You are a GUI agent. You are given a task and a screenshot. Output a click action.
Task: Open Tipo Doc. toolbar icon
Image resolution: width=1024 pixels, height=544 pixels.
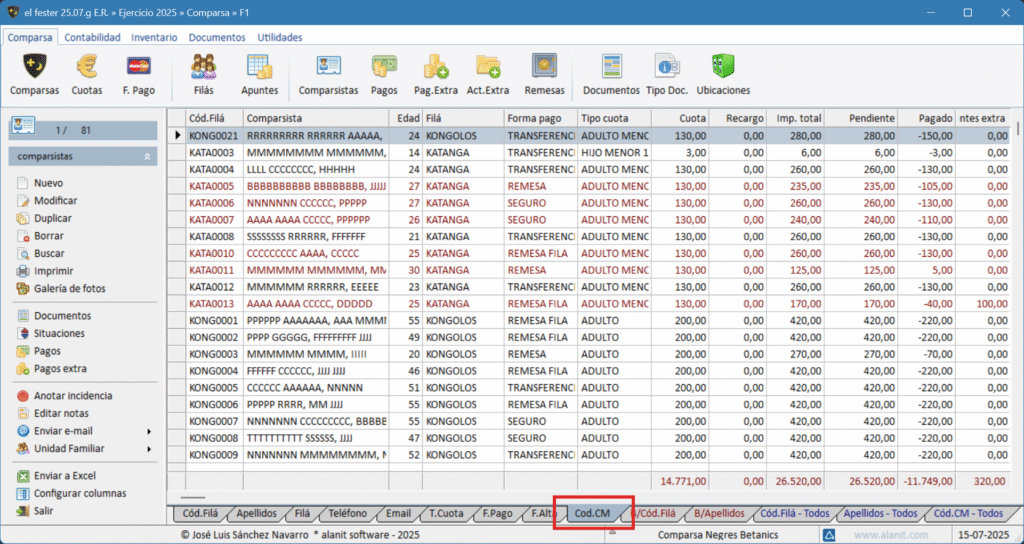[668, 73]
